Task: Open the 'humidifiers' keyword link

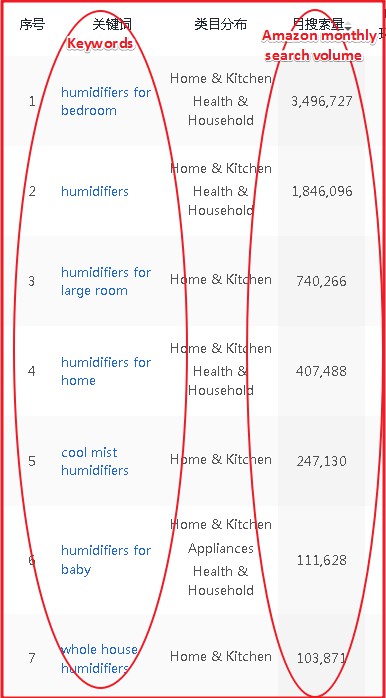Action: tap(95, 191)
